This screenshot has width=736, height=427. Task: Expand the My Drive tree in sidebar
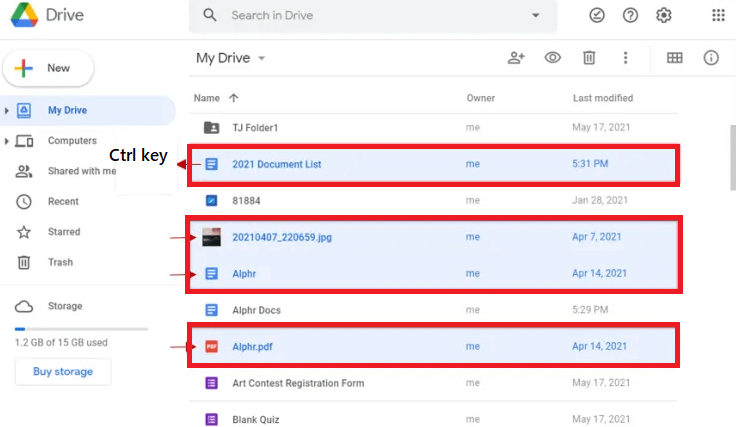tap(7, 110)
